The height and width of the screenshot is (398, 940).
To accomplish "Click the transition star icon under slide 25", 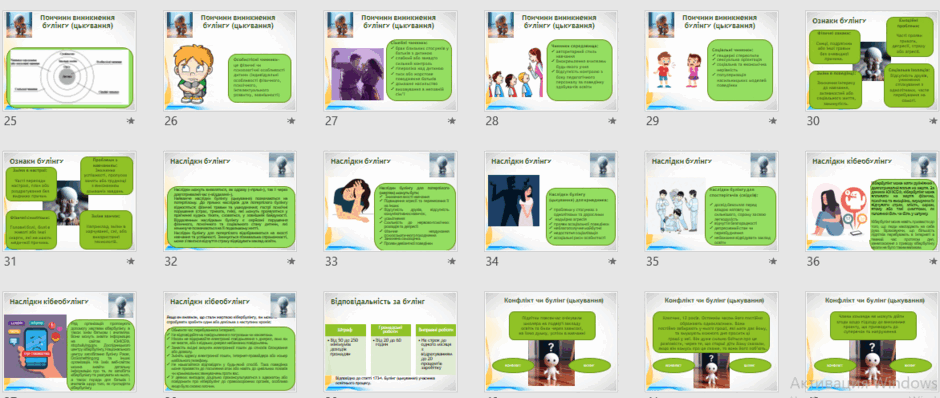I will [131, 121].
